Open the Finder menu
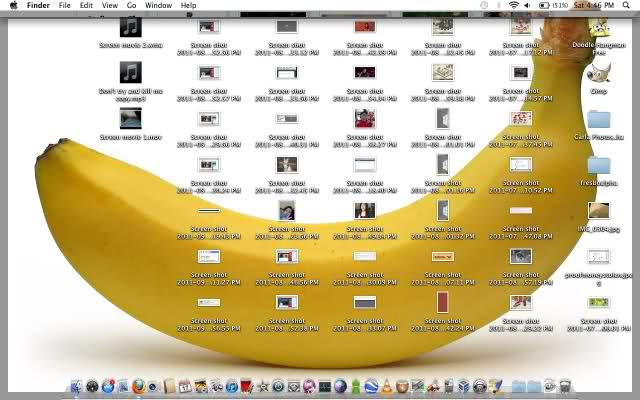 pos(38,5)
